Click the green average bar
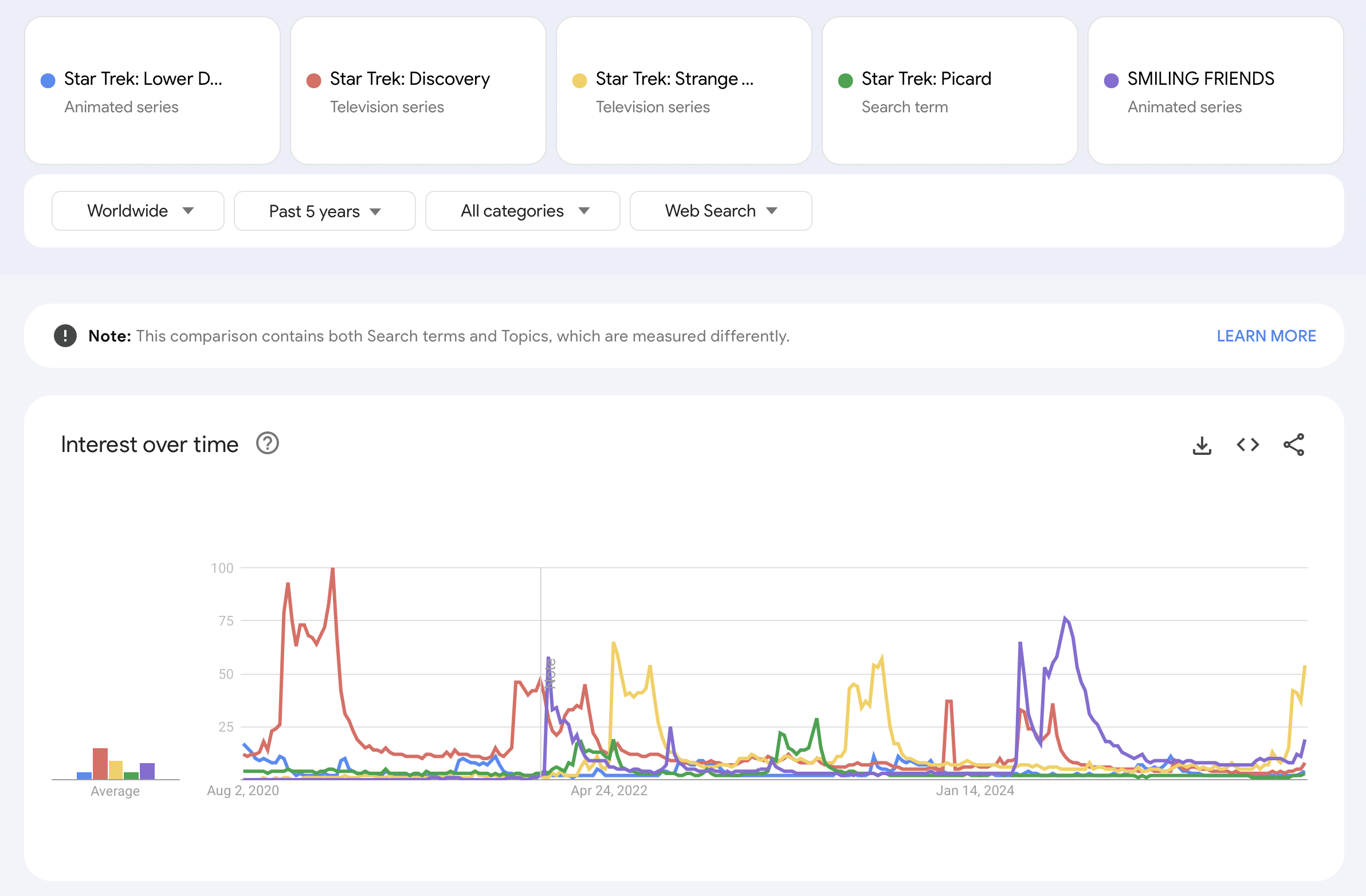 131,776
